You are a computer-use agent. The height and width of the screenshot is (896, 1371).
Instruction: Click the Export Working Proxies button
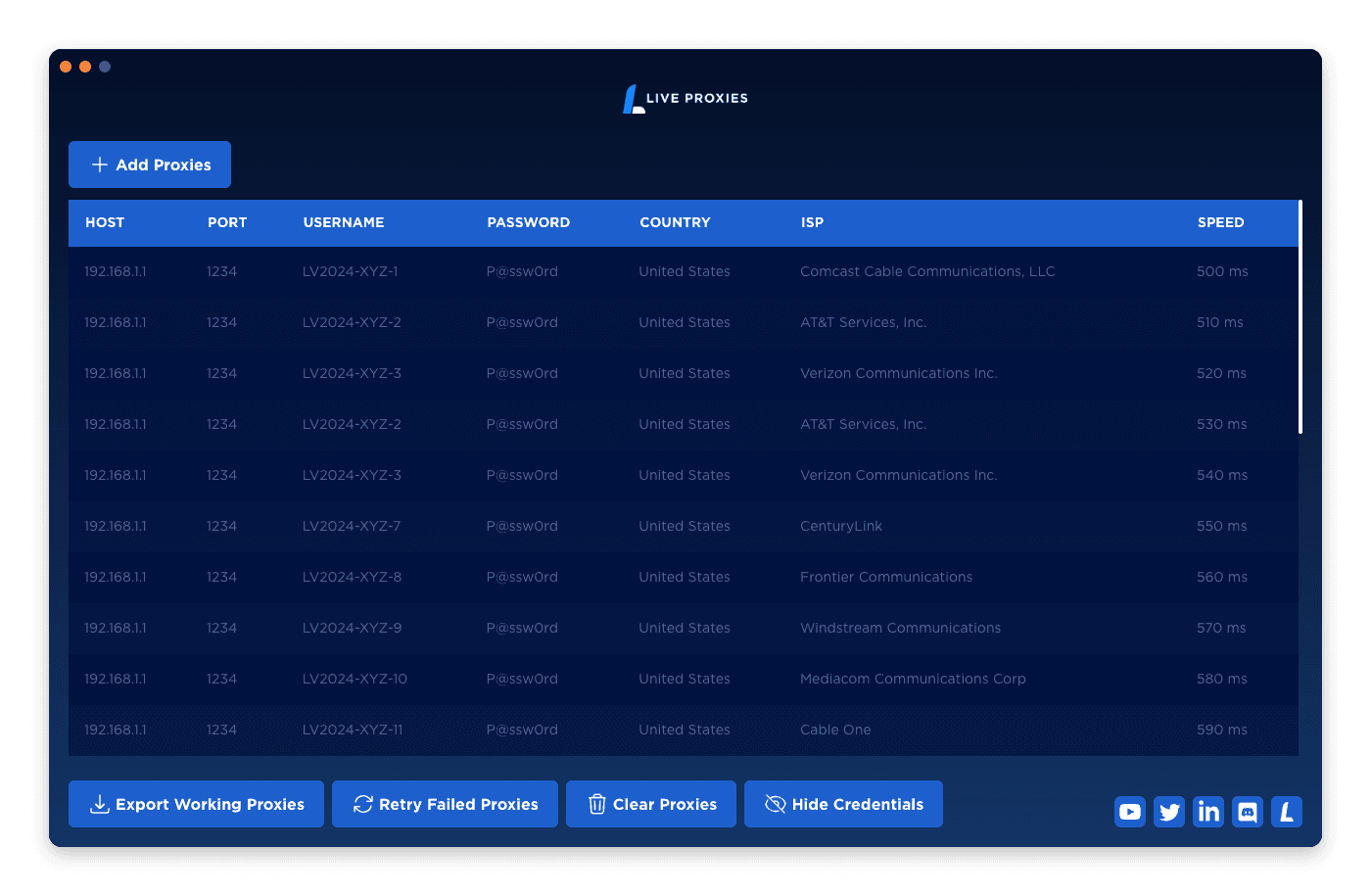tap(196, 804)
